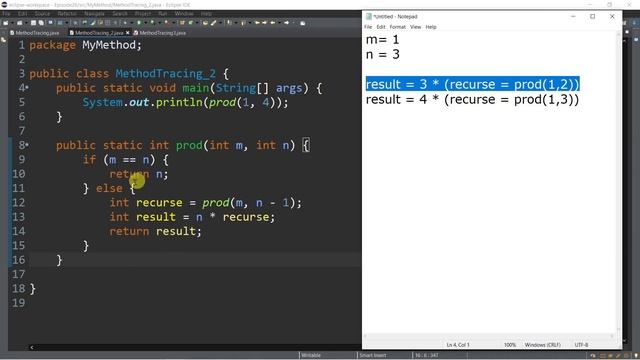Click line number 19 in the editor gutter
Screen dimensions: 640x360
(18, 303)
